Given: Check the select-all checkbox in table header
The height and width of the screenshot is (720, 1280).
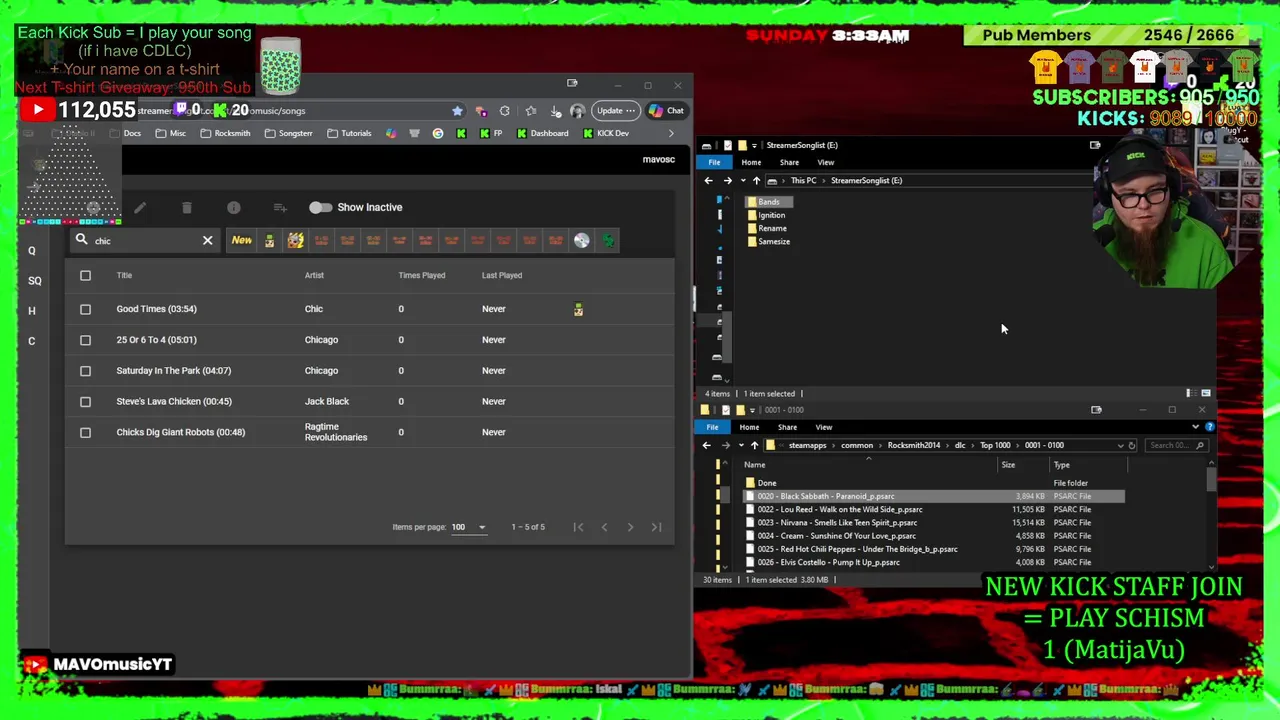Looking at the screenshot, I should tap(85, 275).
